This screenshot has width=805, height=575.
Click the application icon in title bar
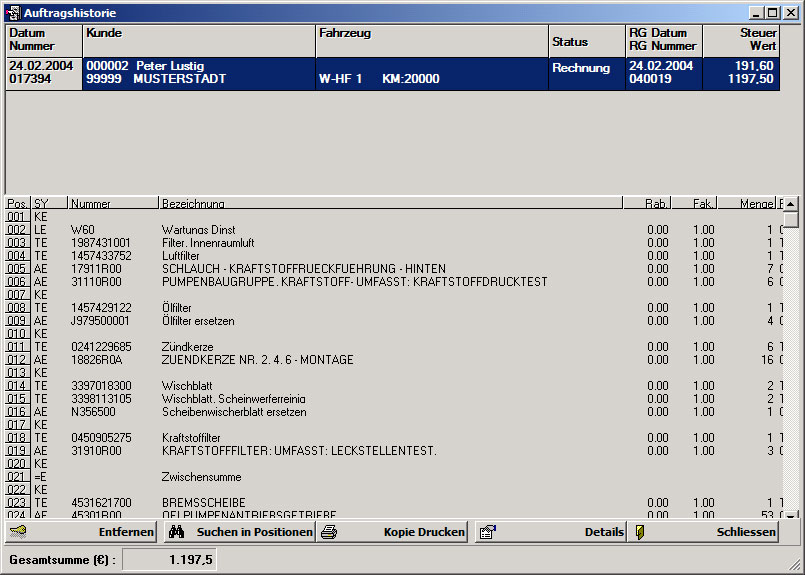[13, 13]
